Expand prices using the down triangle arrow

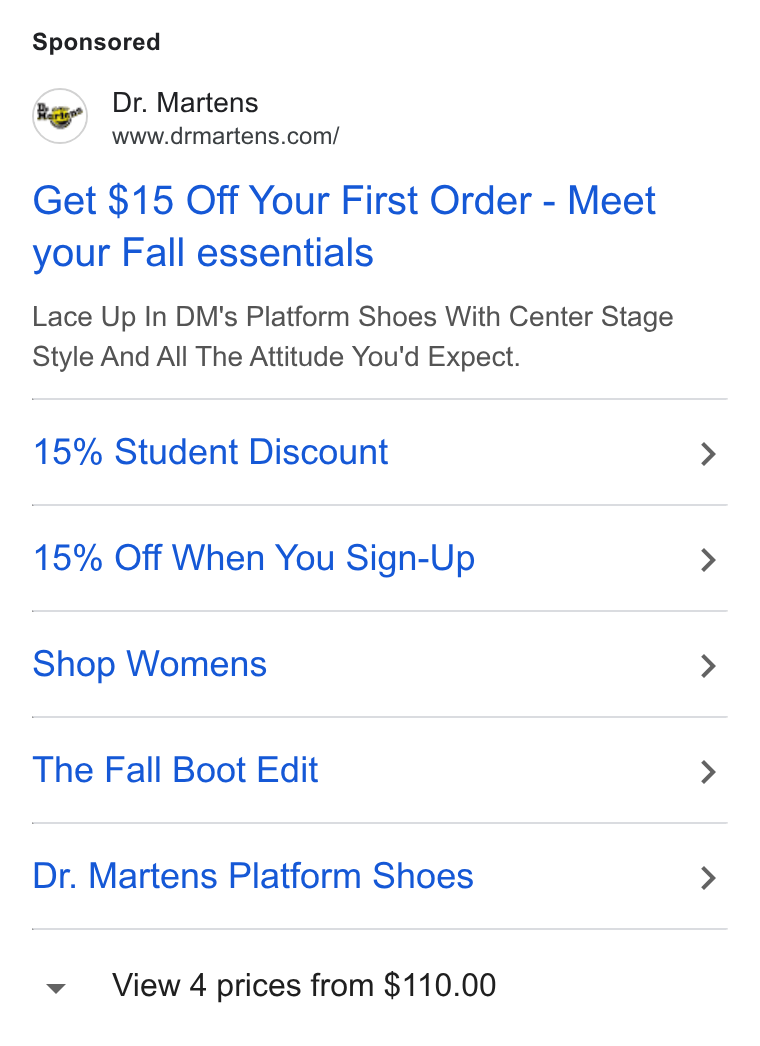56,988
